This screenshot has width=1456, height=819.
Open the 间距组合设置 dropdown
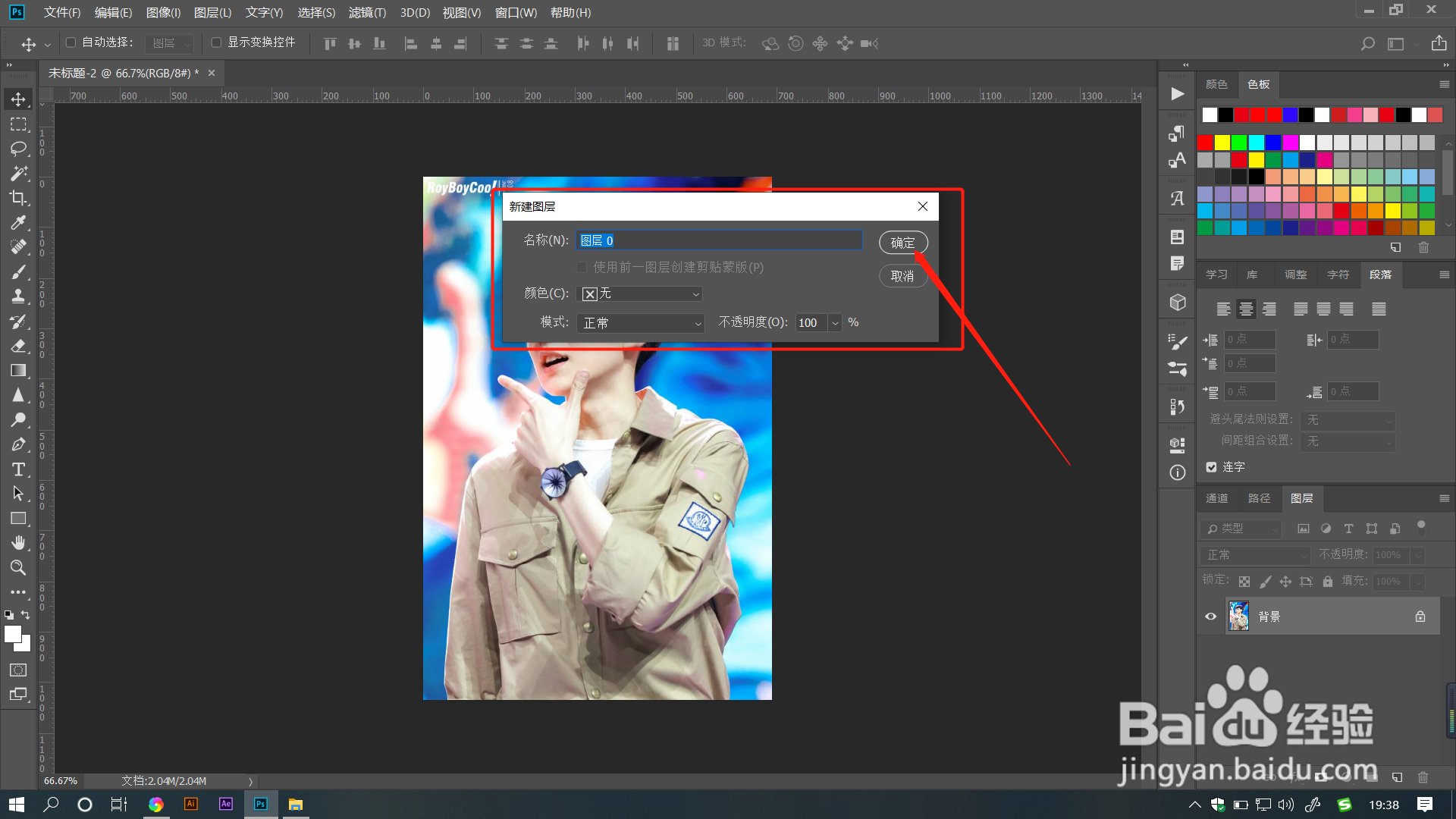click(1348, 441)
